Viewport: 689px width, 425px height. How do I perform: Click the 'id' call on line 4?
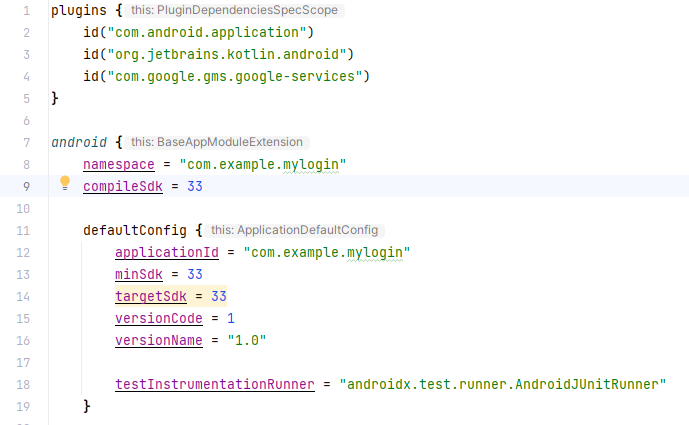point(91,76)
